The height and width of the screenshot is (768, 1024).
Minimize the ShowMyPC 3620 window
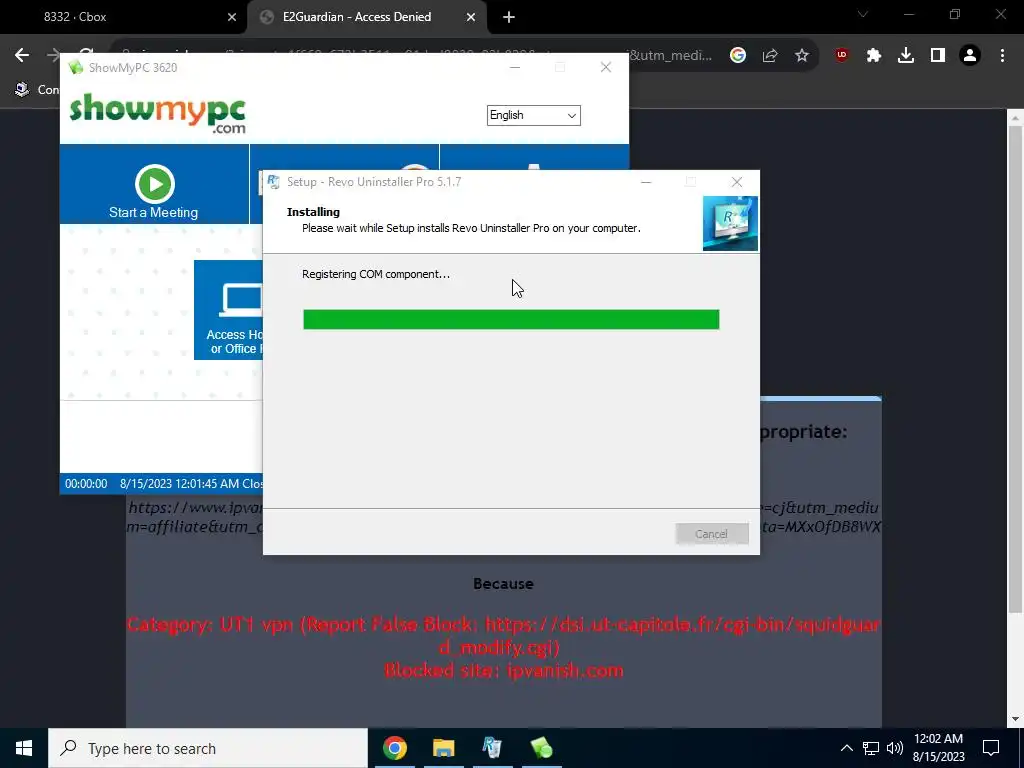(x=515, y=67)
